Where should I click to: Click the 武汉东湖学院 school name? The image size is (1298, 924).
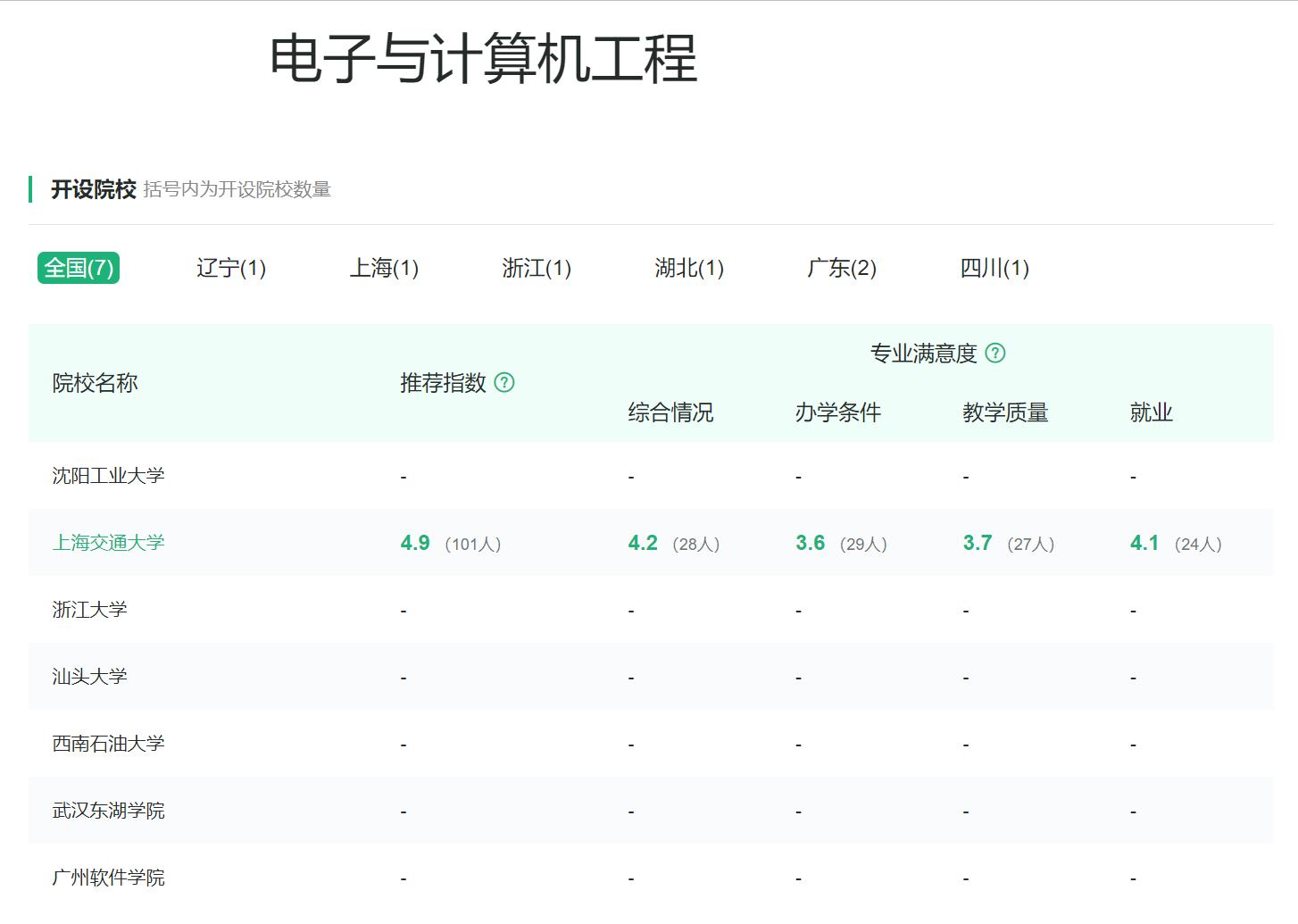109,811
